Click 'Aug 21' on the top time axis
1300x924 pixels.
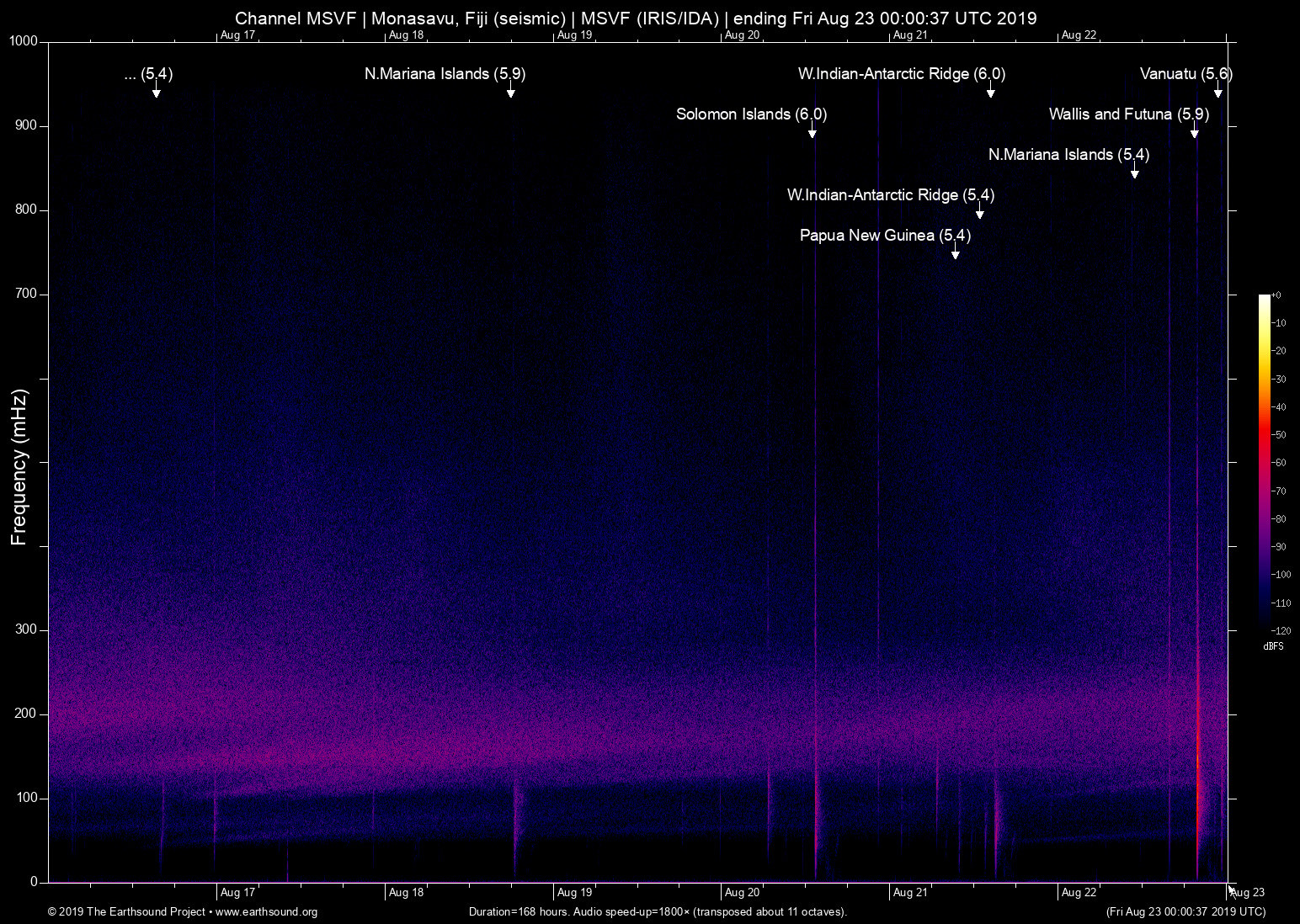pos(910,35)
